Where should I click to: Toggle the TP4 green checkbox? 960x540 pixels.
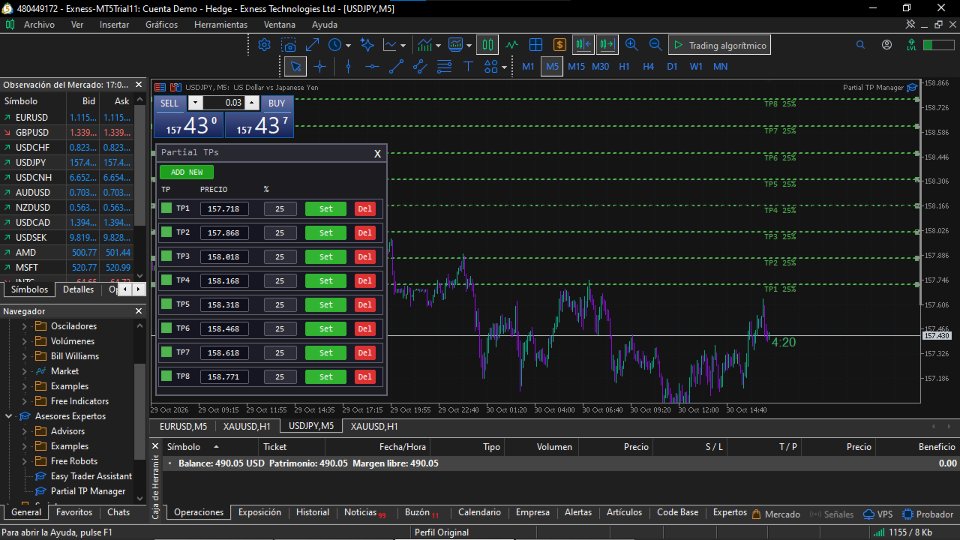tap(167, 280)
